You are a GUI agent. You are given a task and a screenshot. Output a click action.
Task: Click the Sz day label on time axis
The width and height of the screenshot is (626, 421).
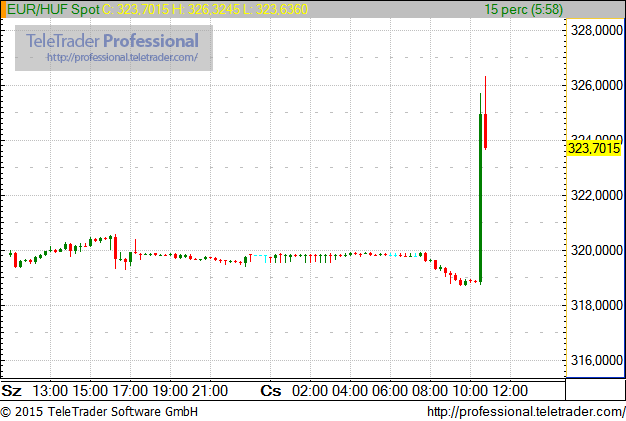pos(12,391)
